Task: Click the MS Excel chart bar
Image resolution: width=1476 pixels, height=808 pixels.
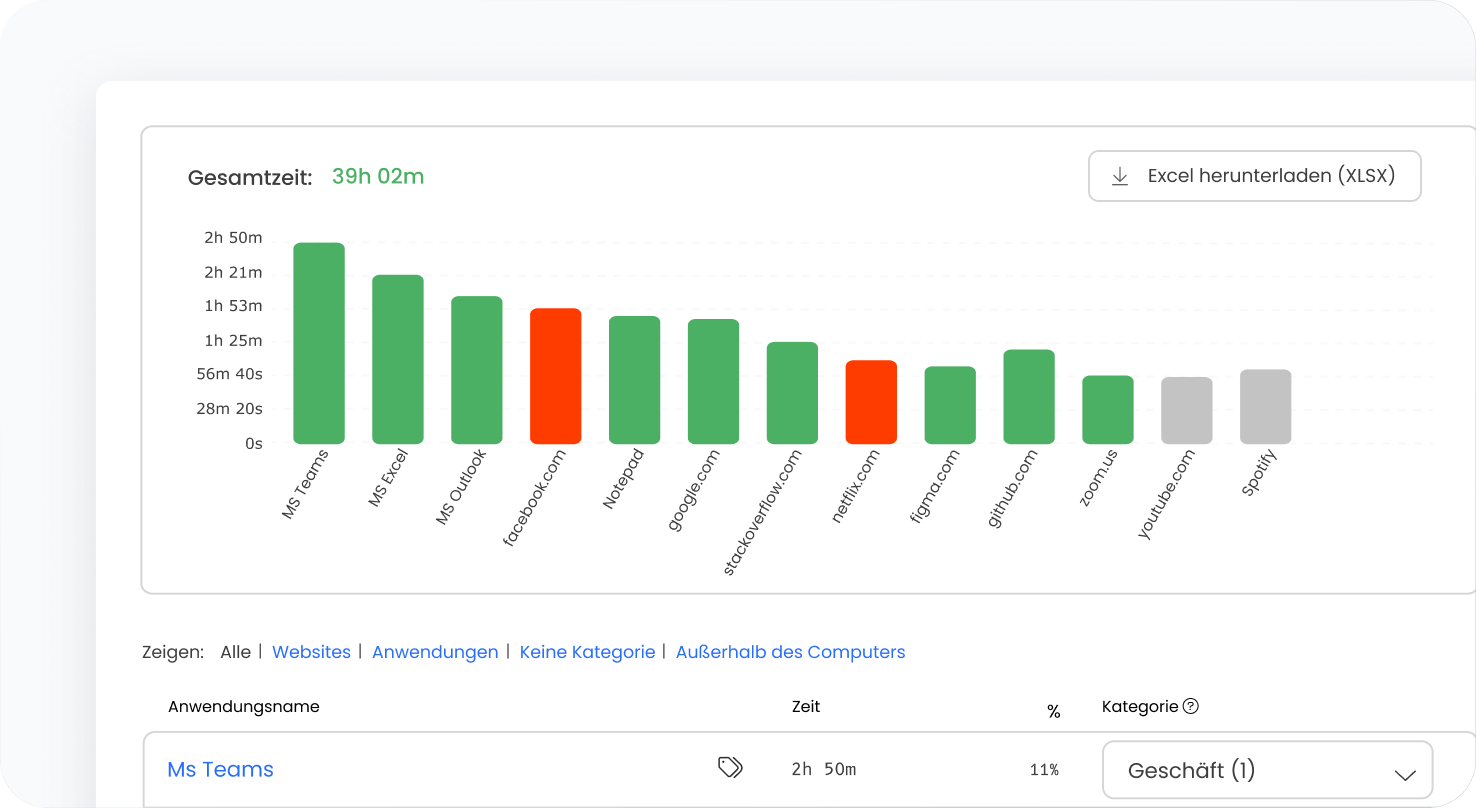Action: pos(398,359)
